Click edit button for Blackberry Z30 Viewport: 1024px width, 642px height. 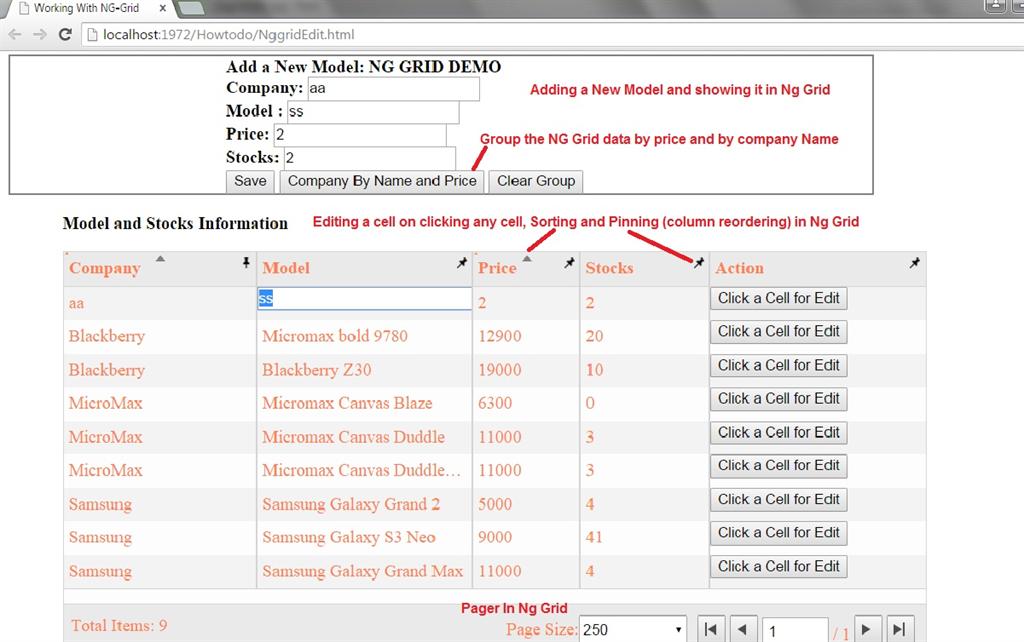point(778,366)
